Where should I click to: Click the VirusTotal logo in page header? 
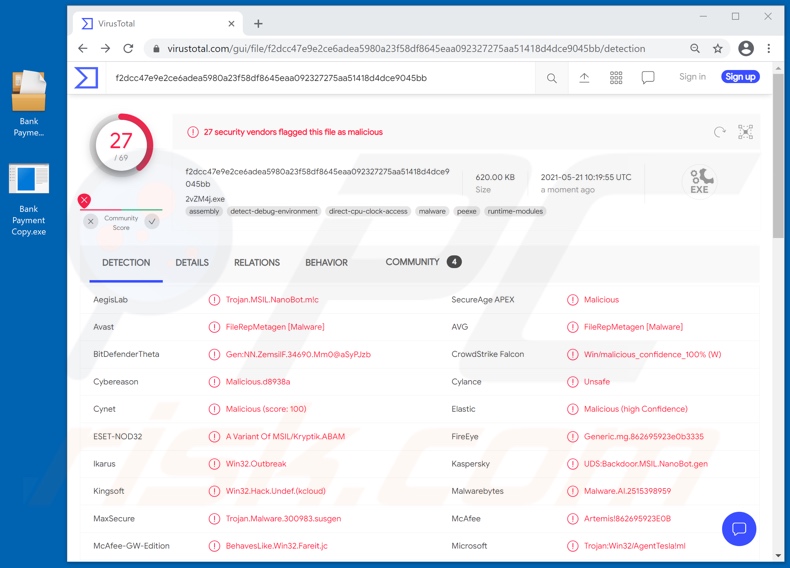pyautogui.click(x=86, y=78)
